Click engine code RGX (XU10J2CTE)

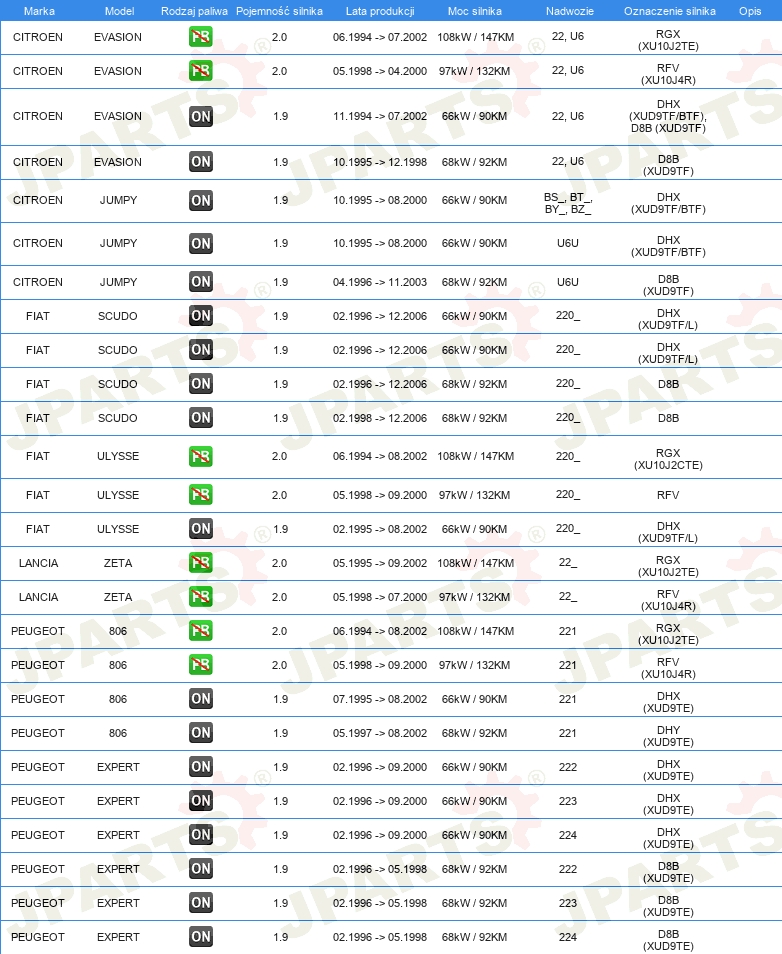668,459
